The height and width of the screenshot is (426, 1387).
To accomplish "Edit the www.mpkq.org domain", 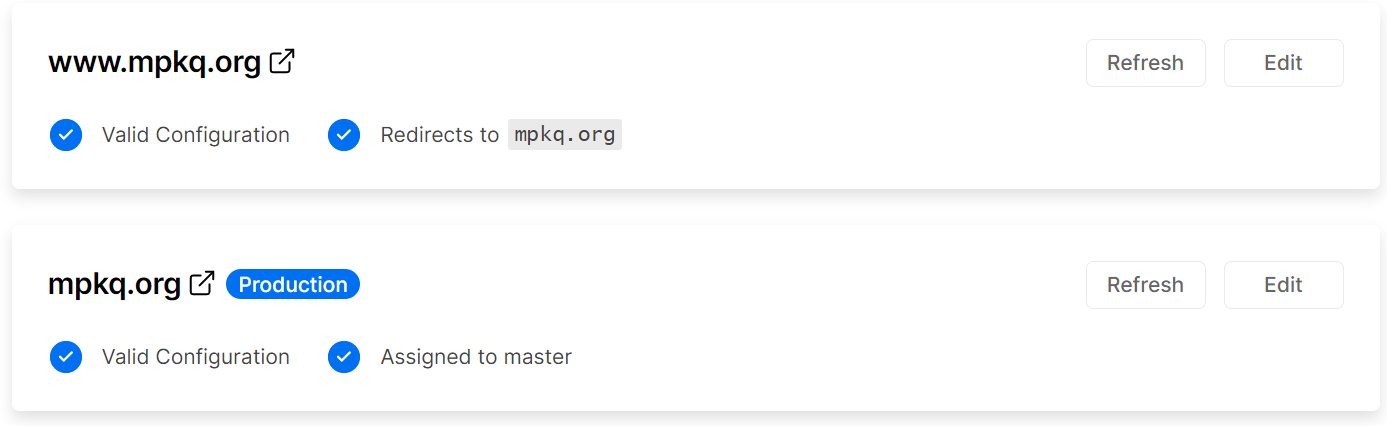I will point(1283,63).
